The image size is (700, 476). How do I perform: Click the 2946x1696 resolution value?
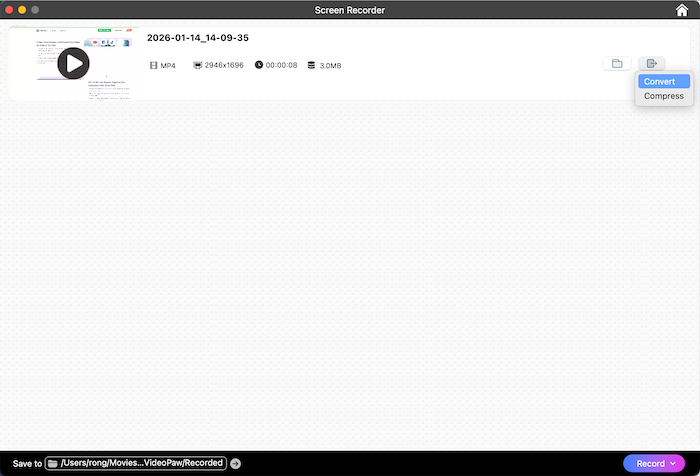pyautogui.click(x=224, y=65)
